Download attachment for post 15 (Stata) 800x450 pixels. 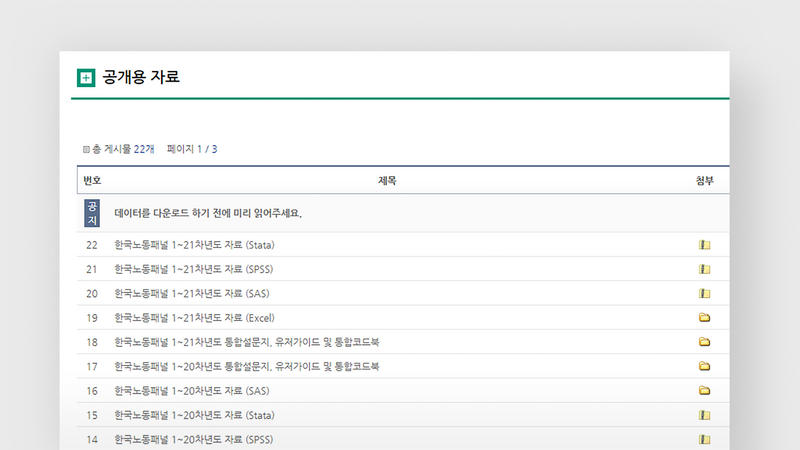click(704, 415)
